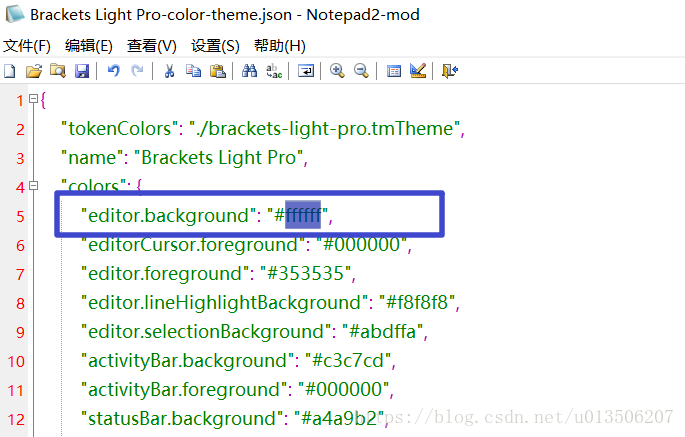Viewport: 685px width, 437px height.
Task: Click the "Brackets Light Pro" name value
Action: (218, 158)
